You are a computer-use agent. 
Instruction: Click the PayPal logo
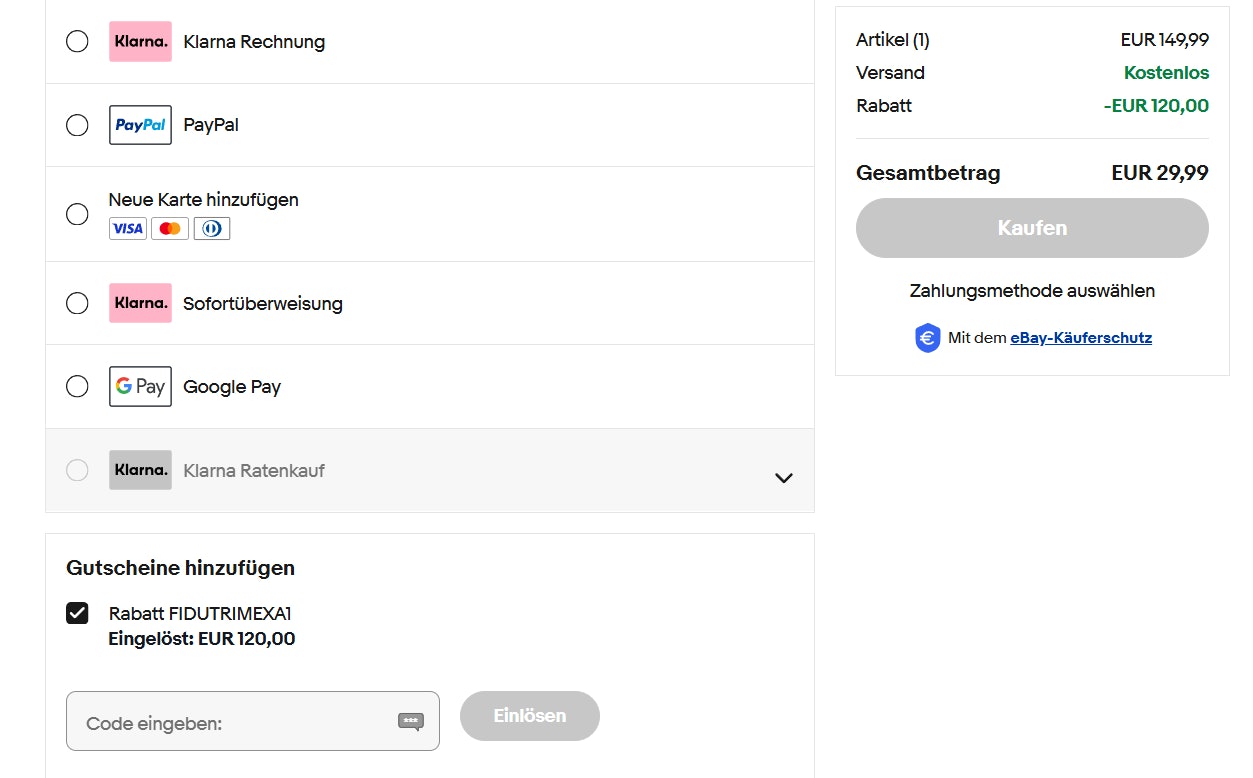tap(140, 124)
